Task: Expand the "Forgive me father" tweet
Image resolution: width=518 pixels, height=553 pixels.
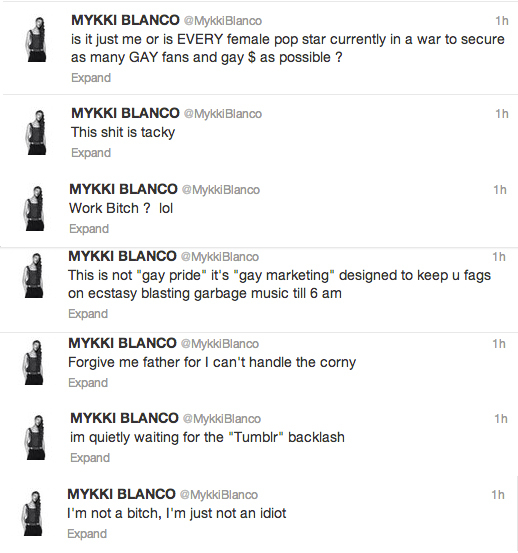Action: point(88,383)
